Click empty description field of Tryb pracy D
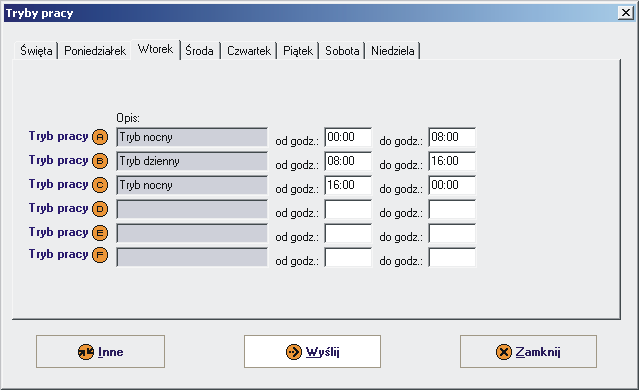 tap(192, 209)
